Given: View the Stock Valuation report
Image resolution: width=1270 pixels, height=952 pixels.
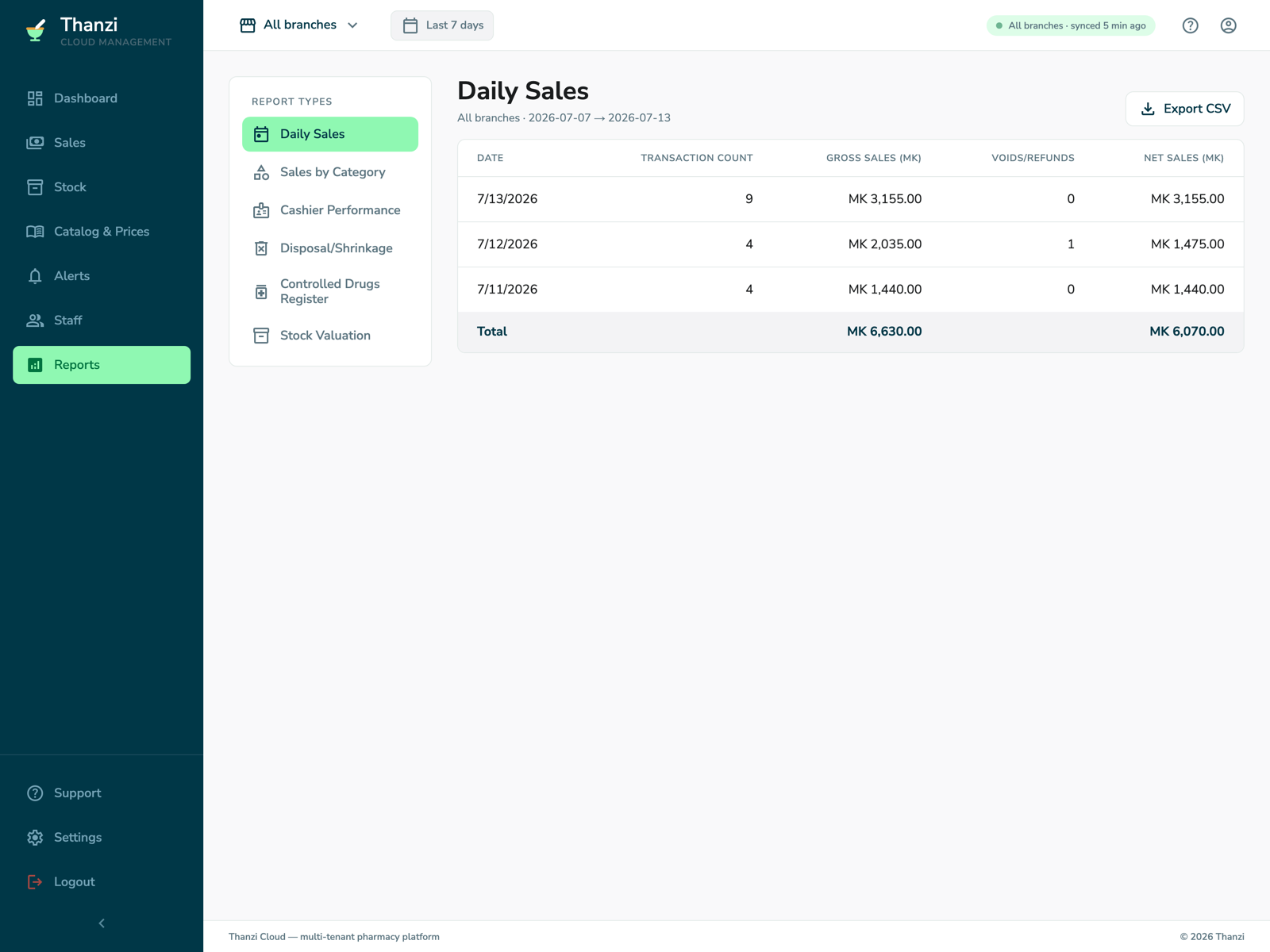Looking at the screenshot, I should [330, 336].
